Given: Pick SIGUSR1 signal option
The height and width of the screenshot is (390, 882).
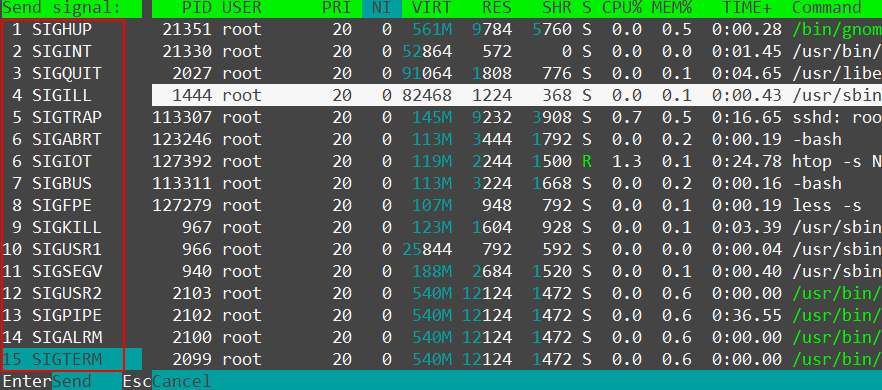Looking at the screenshot, I should point(63,249).
